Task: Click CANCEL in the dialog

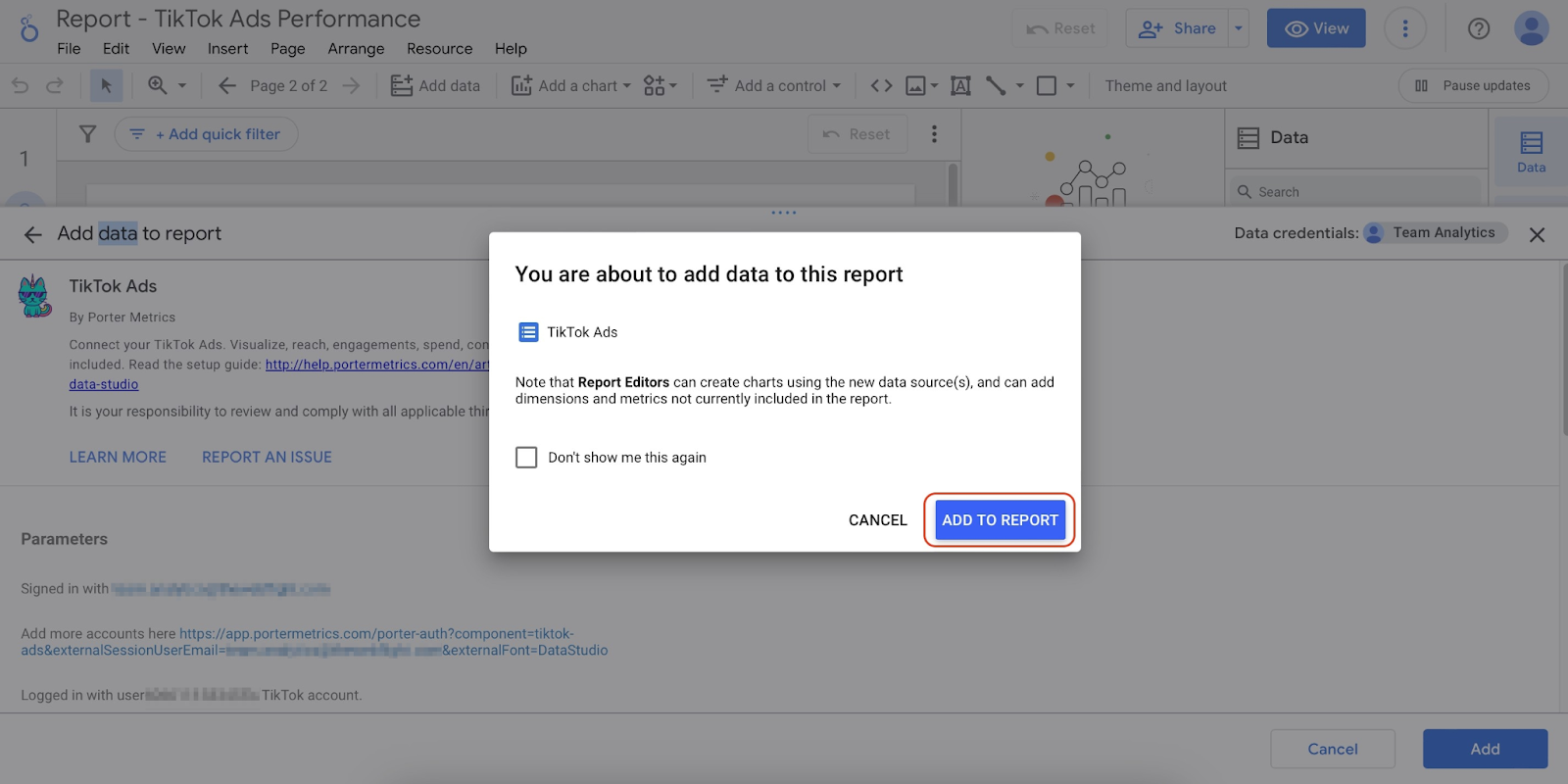Action: pyautogui.click(x=878, y=520)
